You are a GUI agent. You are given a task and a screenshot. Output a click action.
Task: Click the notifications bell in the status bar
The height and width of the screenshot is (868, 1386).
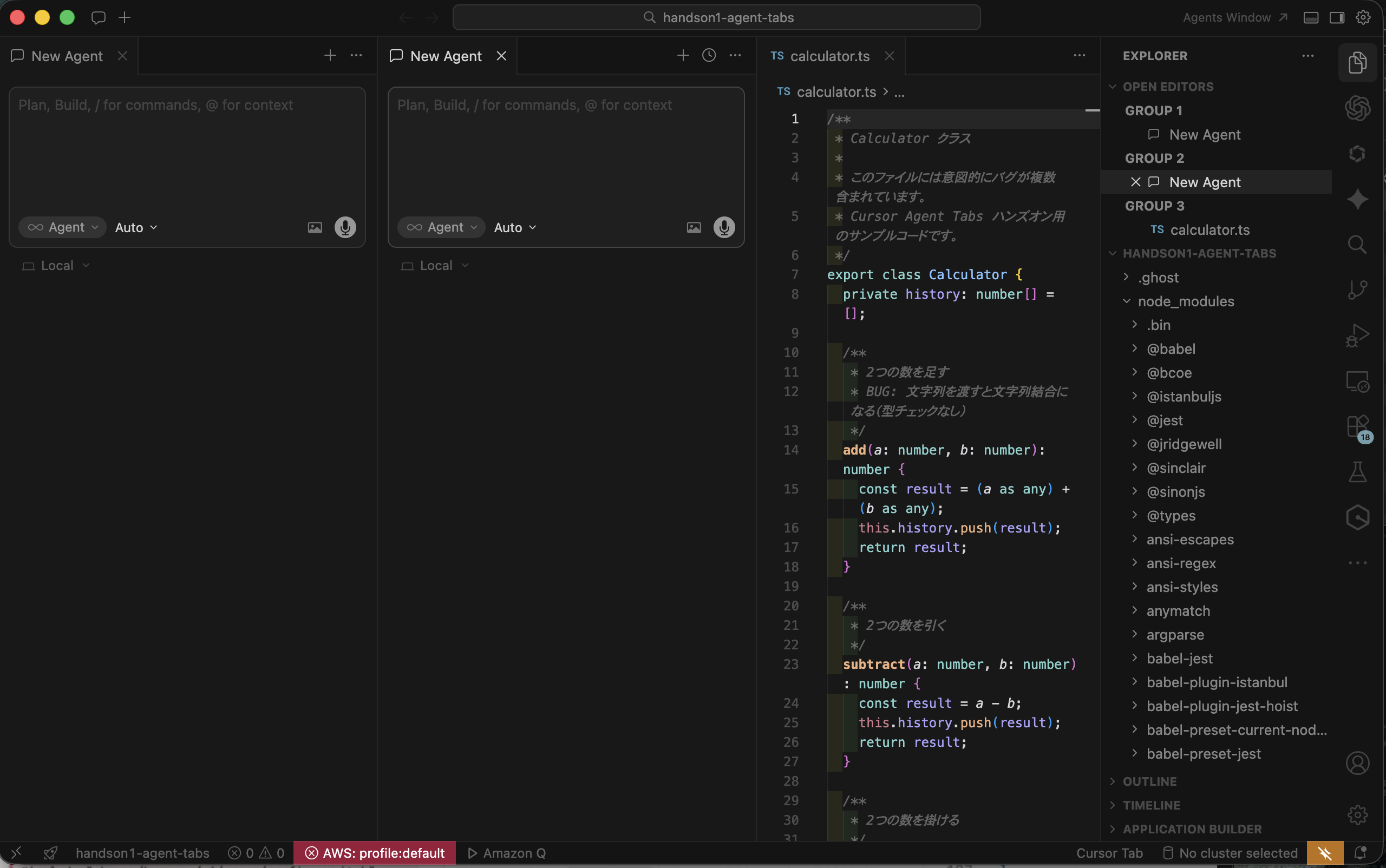click(x=1359, y=852)
